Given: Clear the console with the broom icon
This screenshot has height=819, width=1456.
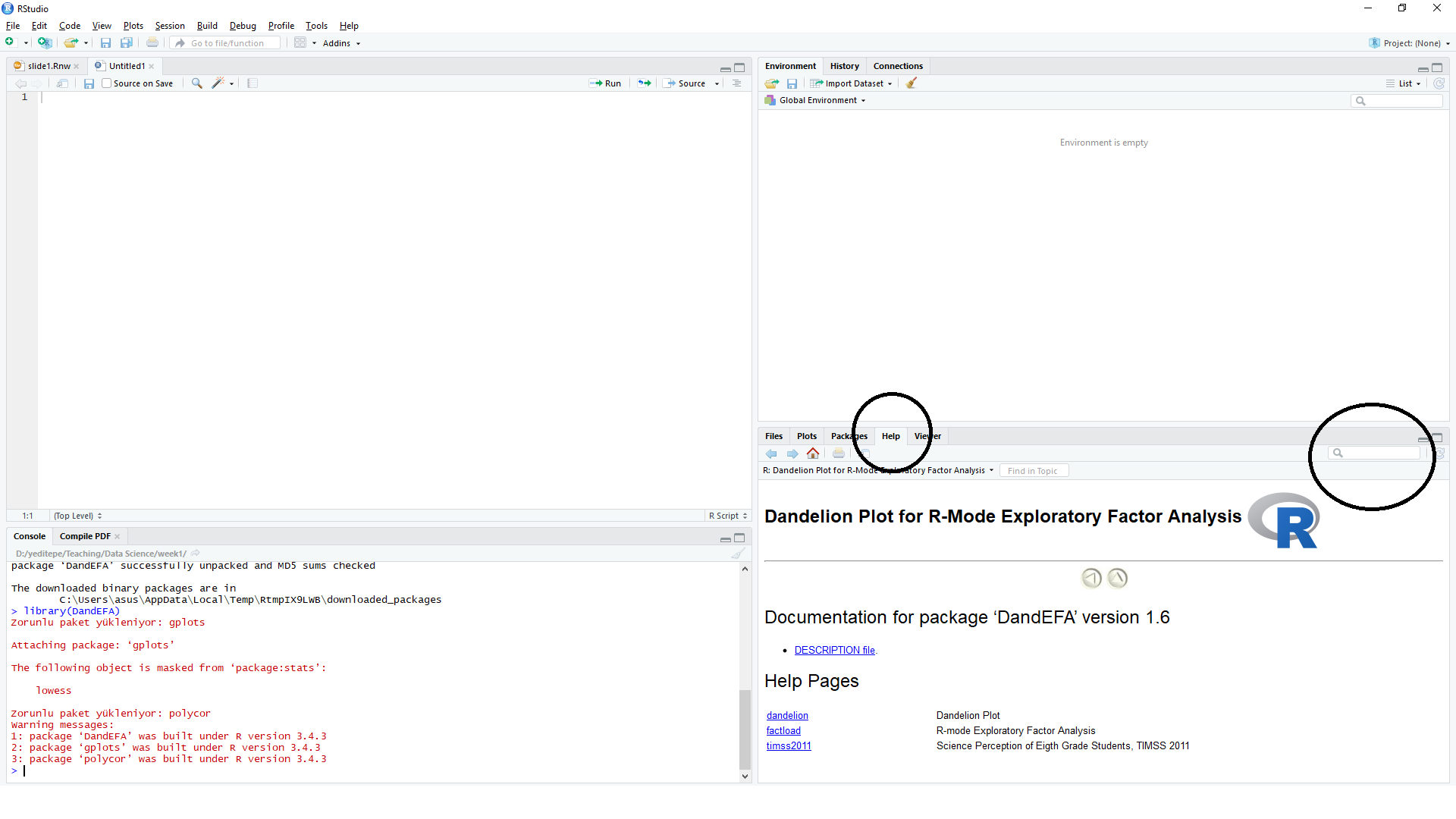Looking at the screenshot, I should tap(738, 554).
